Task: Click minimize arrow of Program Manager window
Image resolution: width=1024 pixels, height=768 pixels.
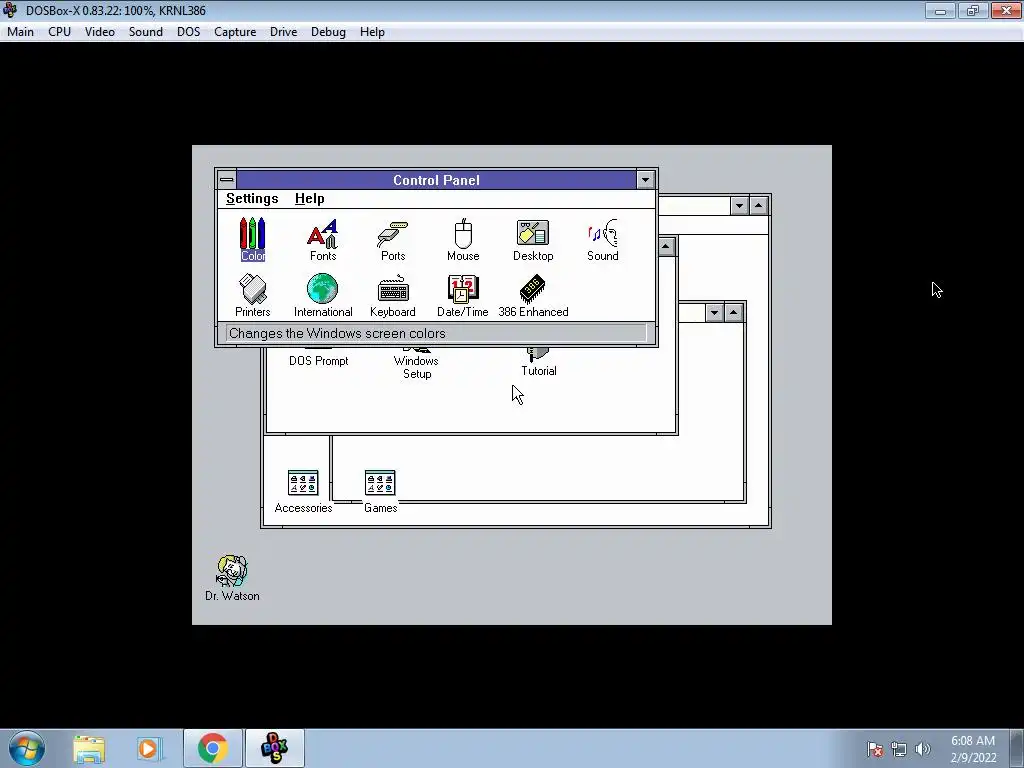Action: pos(739,206)
